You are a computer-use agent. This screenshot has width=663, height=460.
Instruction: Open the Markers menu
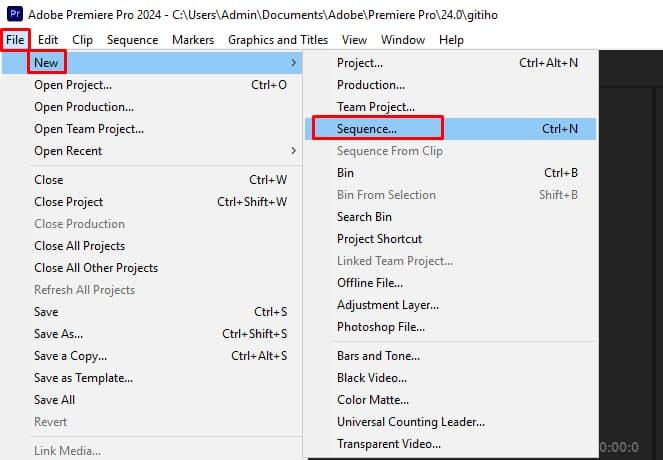(193, 40)
